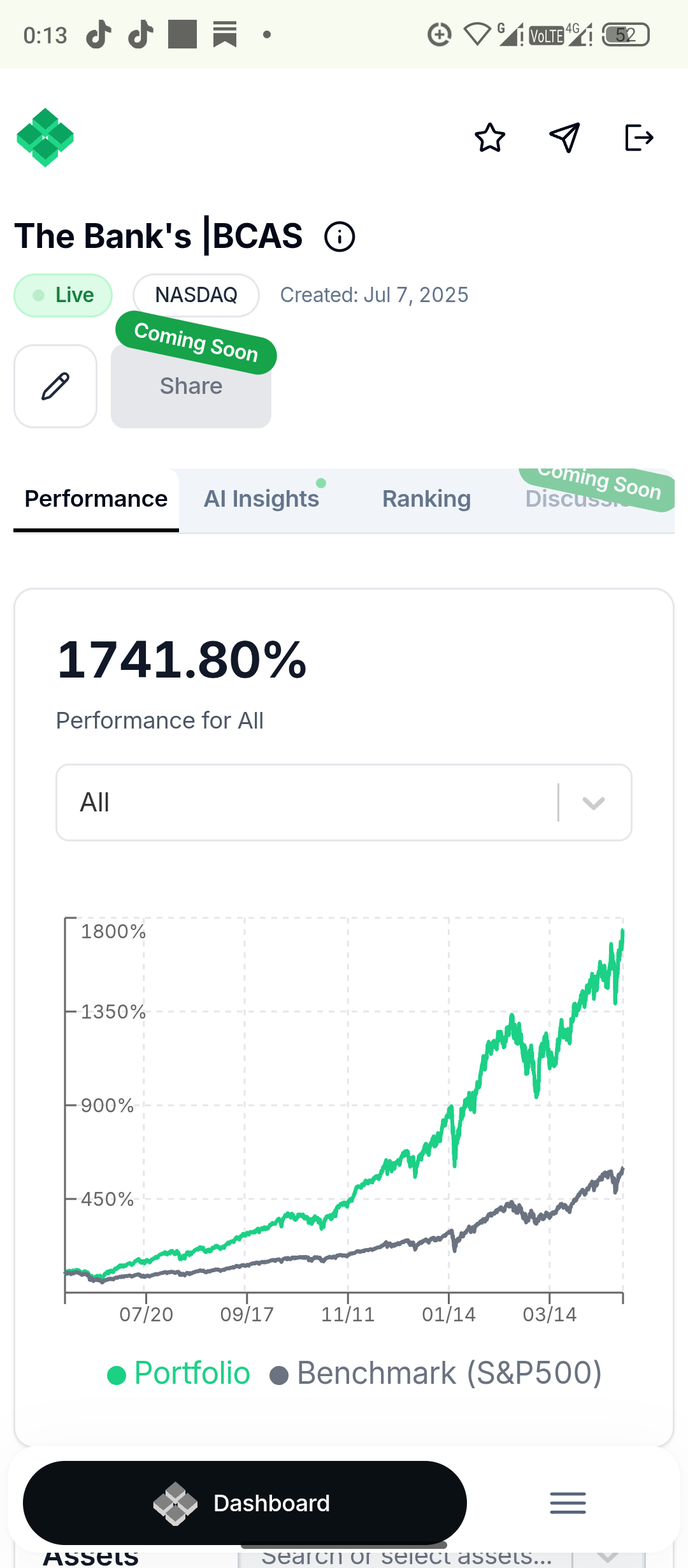Click the Performance for All label
The height and width of the screenshot is (1568, 688).
click(160, 721)
